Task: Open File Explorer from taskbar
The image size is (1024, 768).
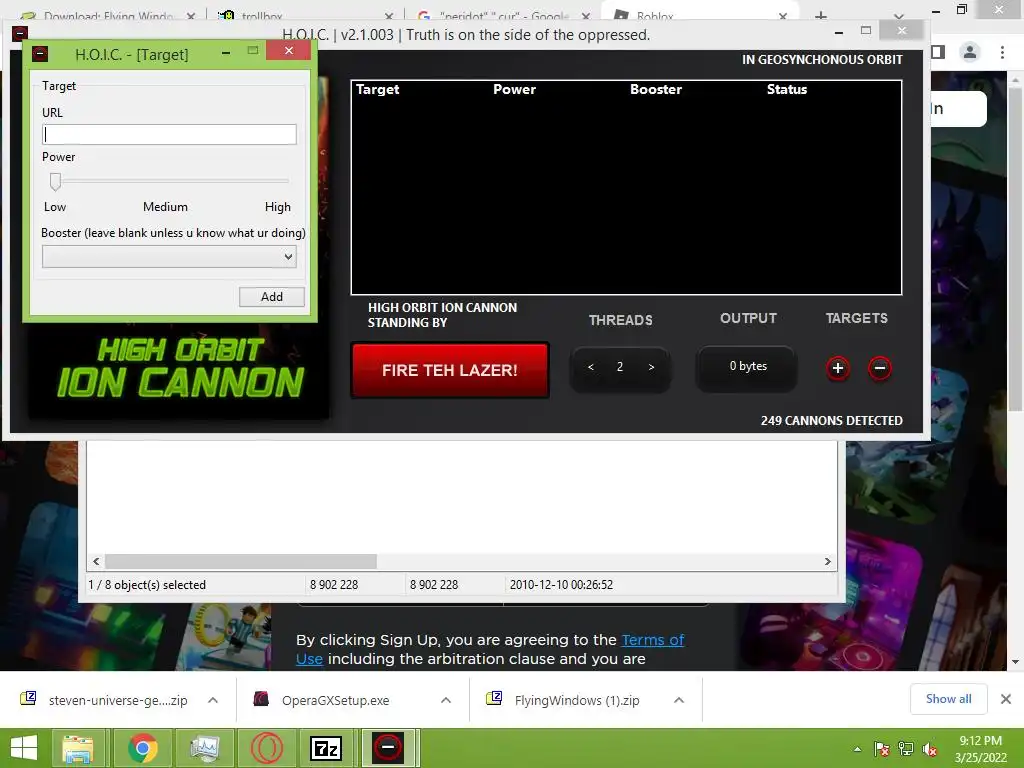Action: [78, 748]
